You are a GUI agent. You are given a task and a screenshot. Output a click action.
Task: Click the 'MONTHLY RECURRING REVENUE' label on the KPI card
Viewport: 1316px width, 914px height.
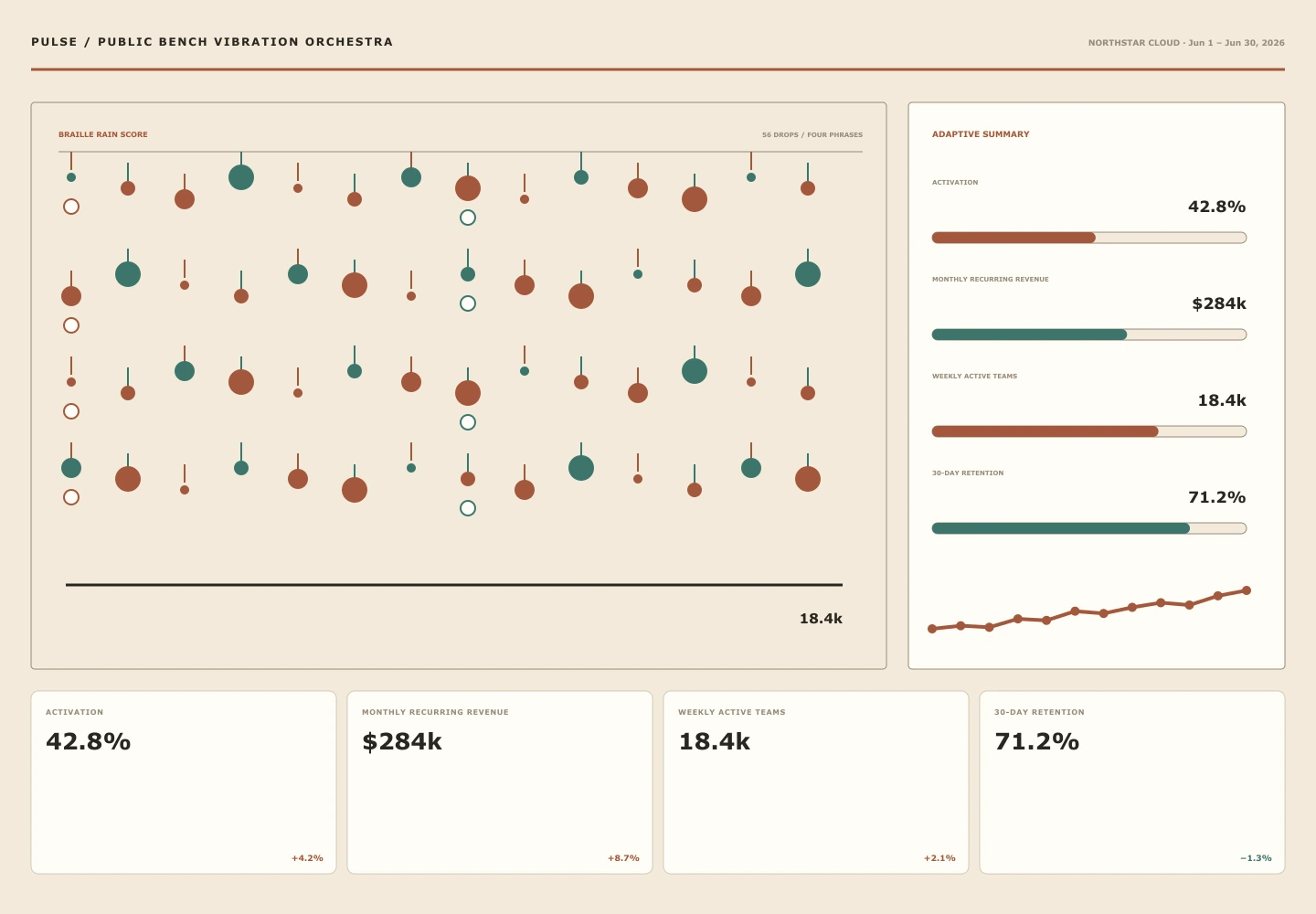435,712
